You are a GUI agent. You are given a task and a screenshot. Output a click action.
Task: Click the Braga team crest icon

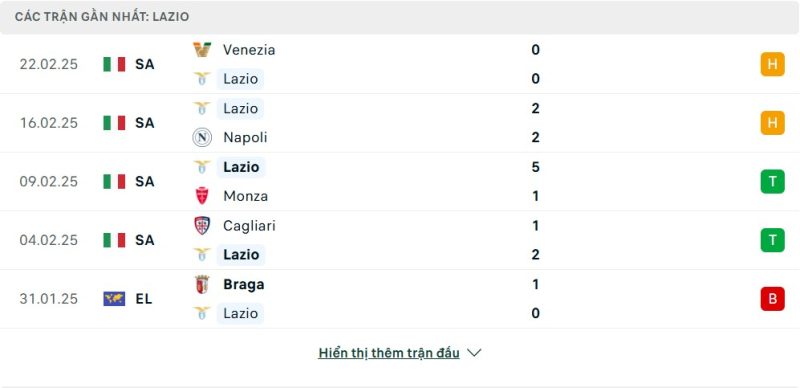pyautogui.click(x=202, y=284)
